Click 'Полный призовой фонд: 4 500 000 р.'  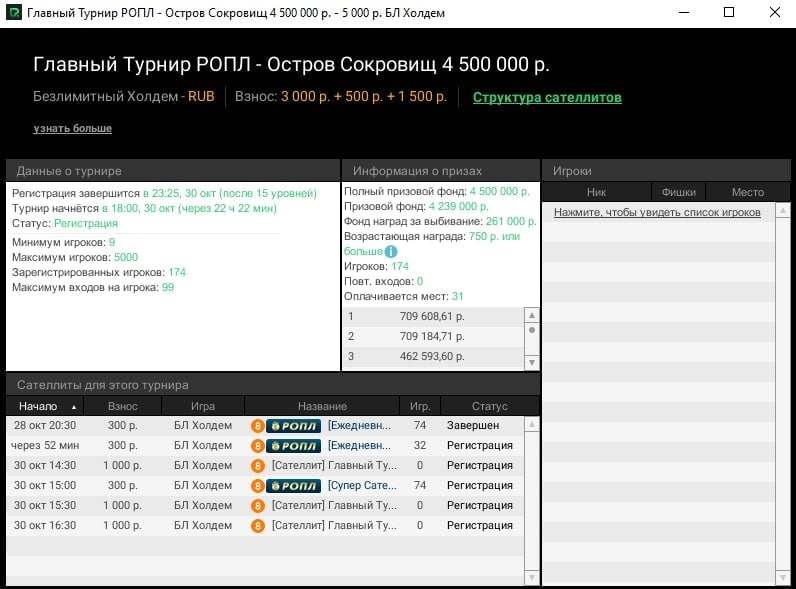[x=437, y=191]
